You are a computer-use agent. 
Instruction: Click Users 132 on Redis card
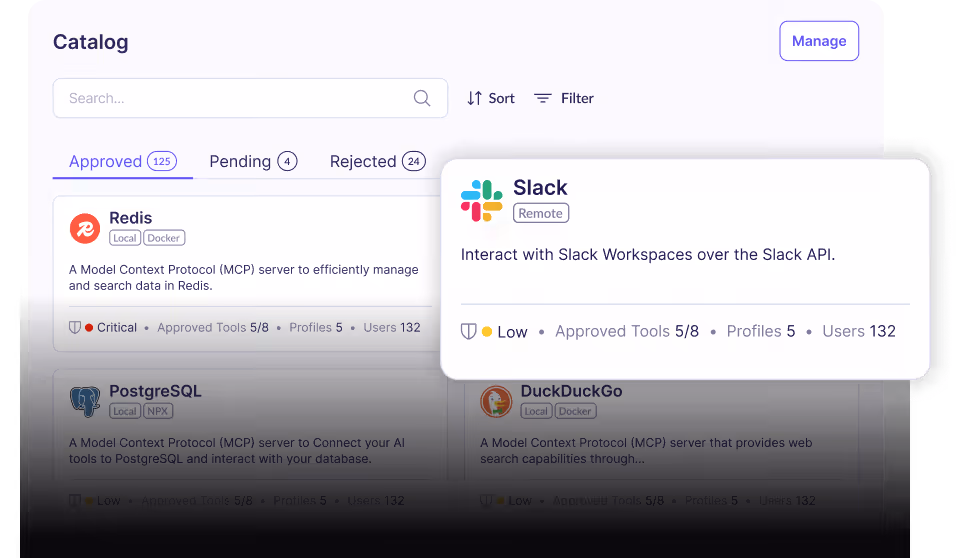click(x=392, y=327)
